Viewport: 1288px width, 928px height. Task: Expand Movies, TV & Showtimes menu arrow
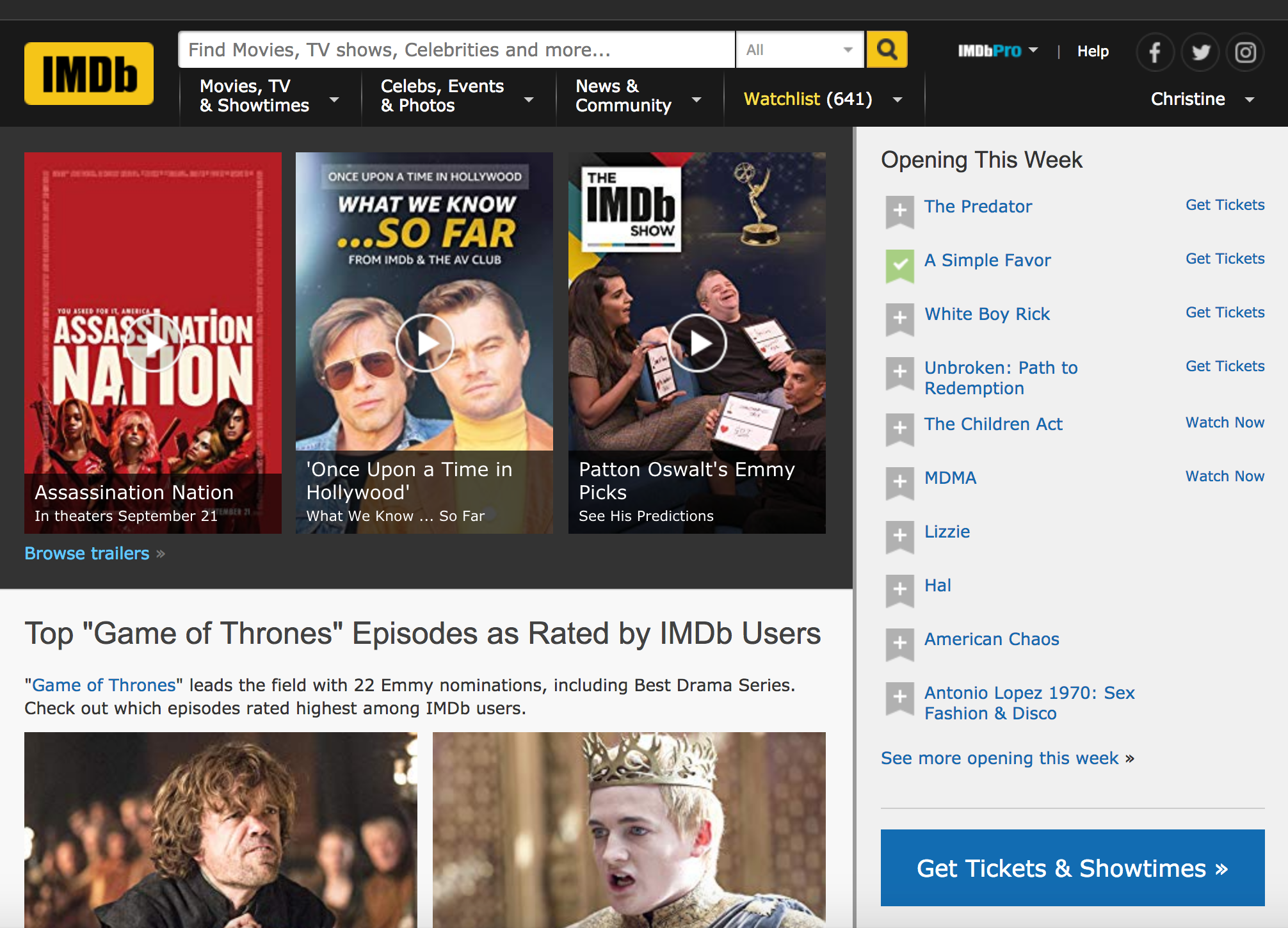pyautogui.click(x=334, y=100)
